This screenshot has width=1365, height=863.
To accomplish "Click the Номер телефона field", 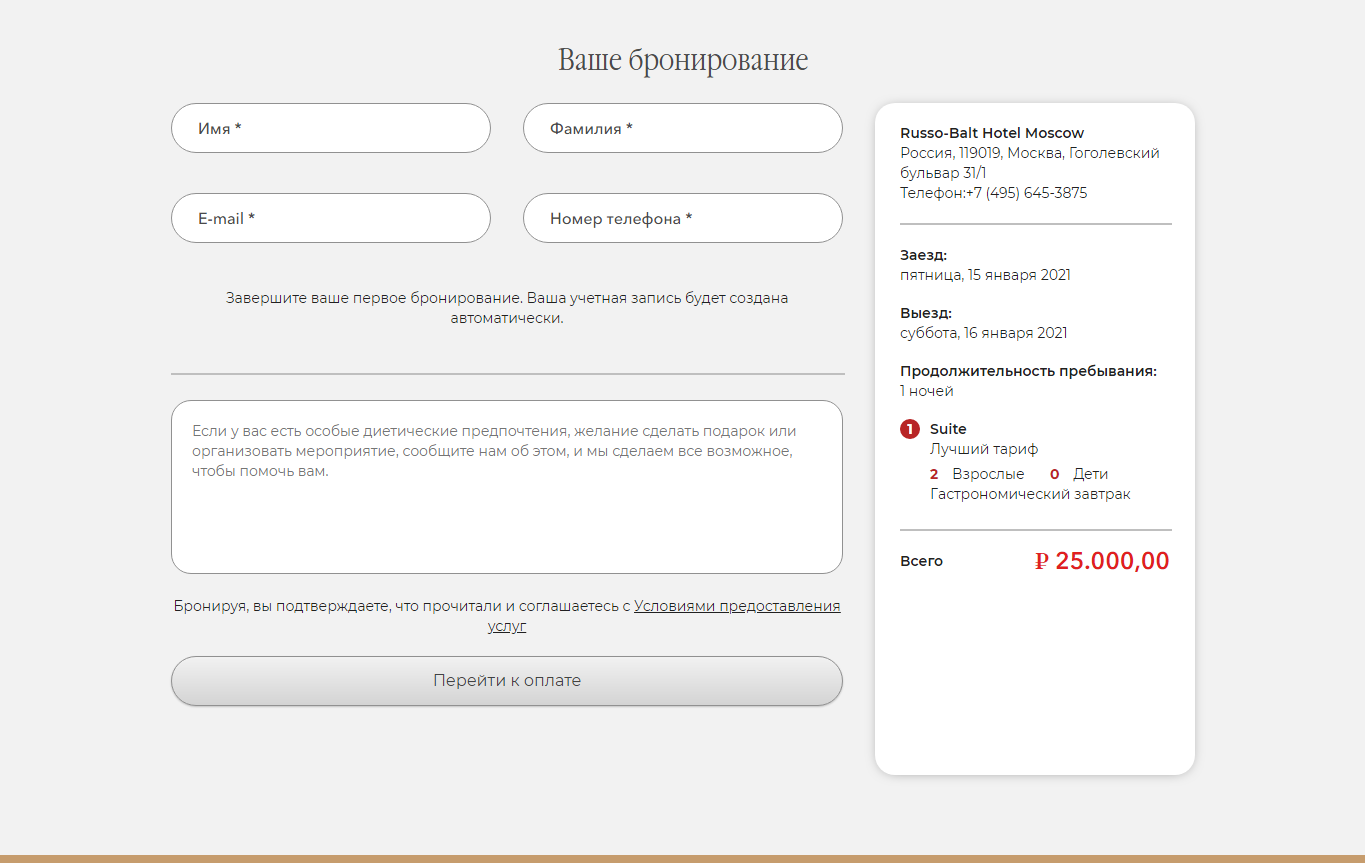I will click(683, 218).
